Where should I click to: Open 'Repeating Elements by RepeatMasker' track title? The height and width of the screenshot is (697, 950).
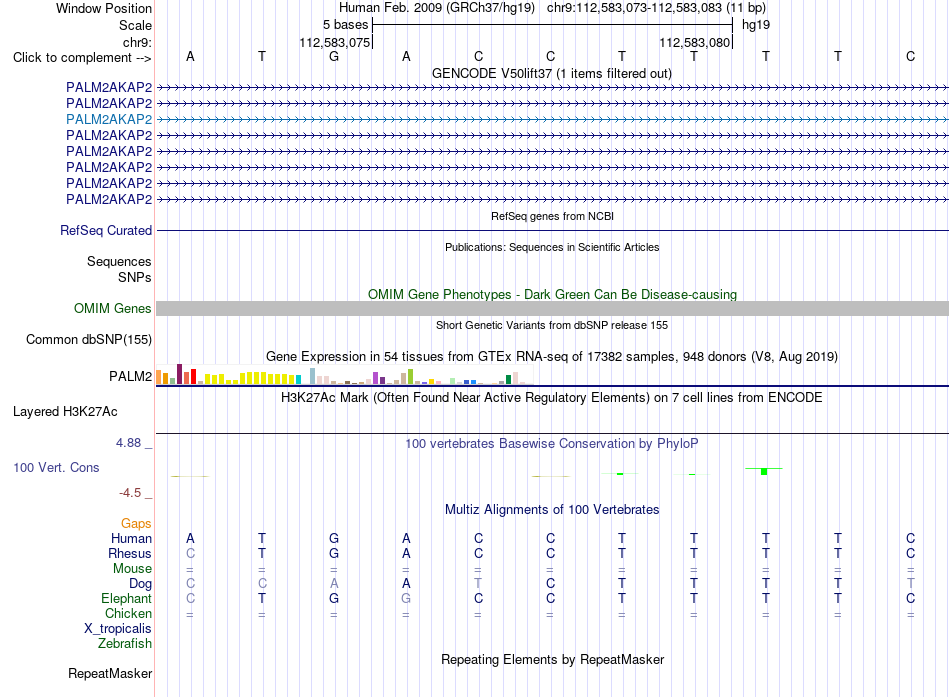pos(552,659)
